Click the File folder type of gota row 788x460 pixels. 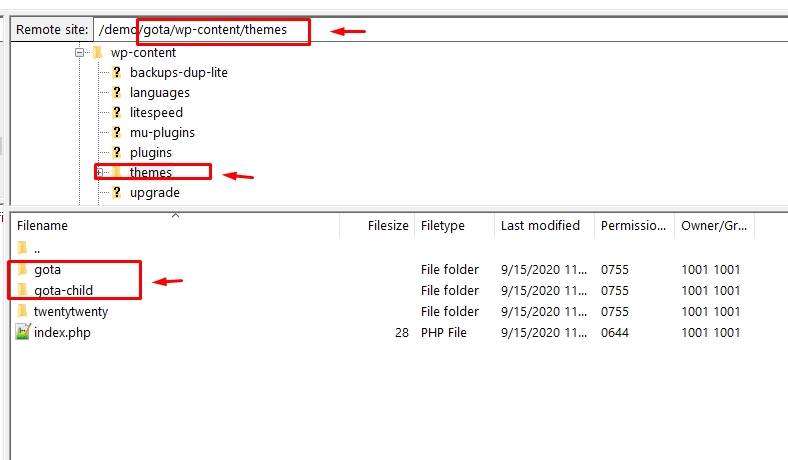450,269
